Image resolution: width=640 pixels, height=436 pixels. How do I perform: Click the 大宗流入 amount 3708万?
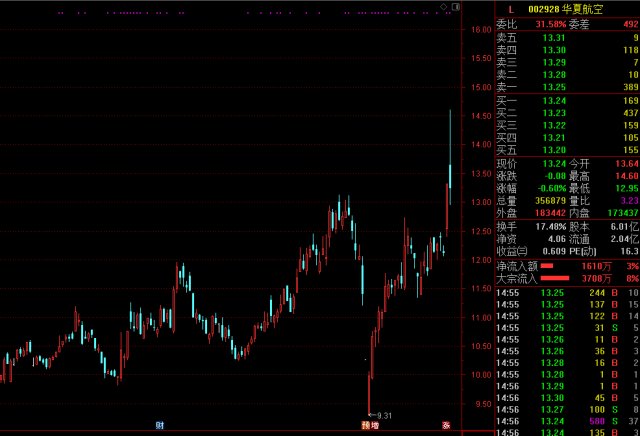(596, 279)
